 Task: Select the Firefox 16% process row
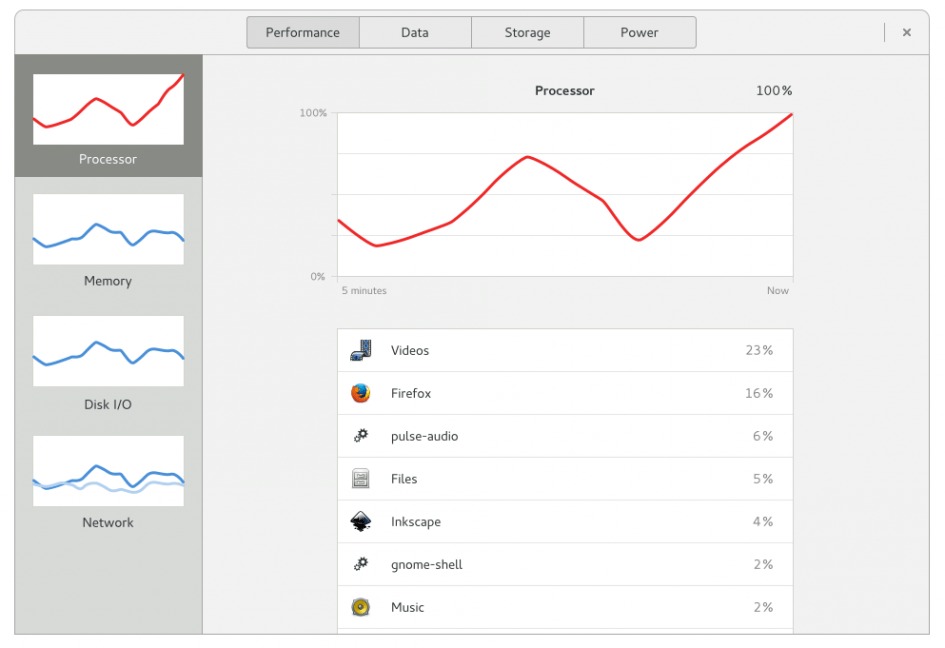point(565,393)
